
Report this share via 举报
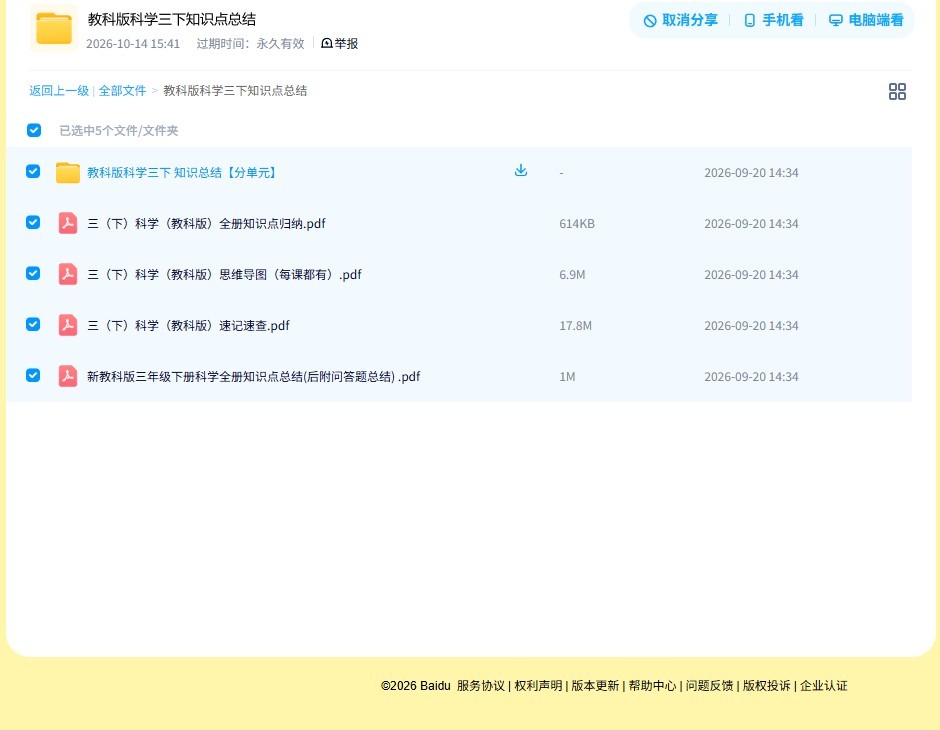tap(340, 43)
